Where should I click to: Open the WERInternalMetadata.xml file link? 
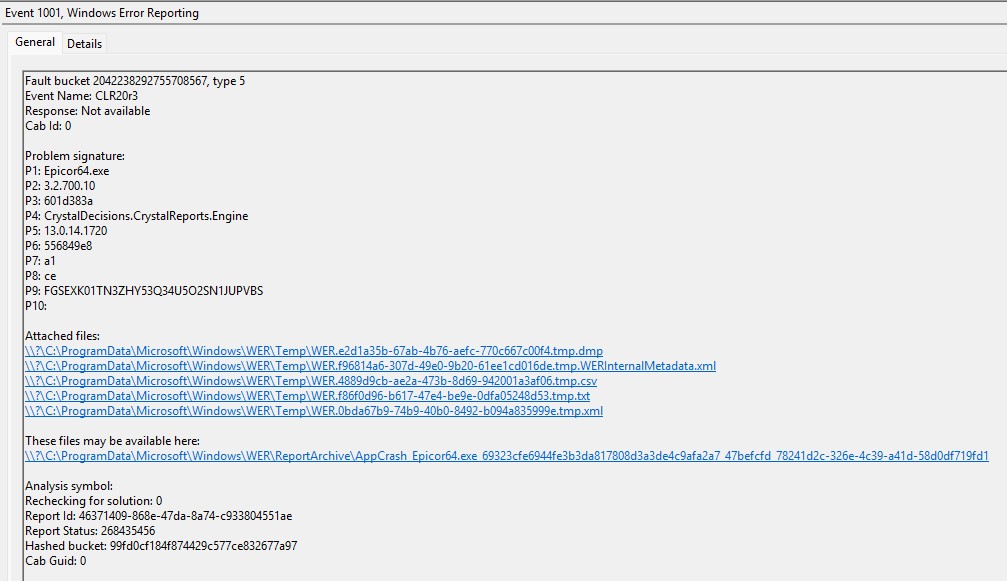tap(371, 366)
